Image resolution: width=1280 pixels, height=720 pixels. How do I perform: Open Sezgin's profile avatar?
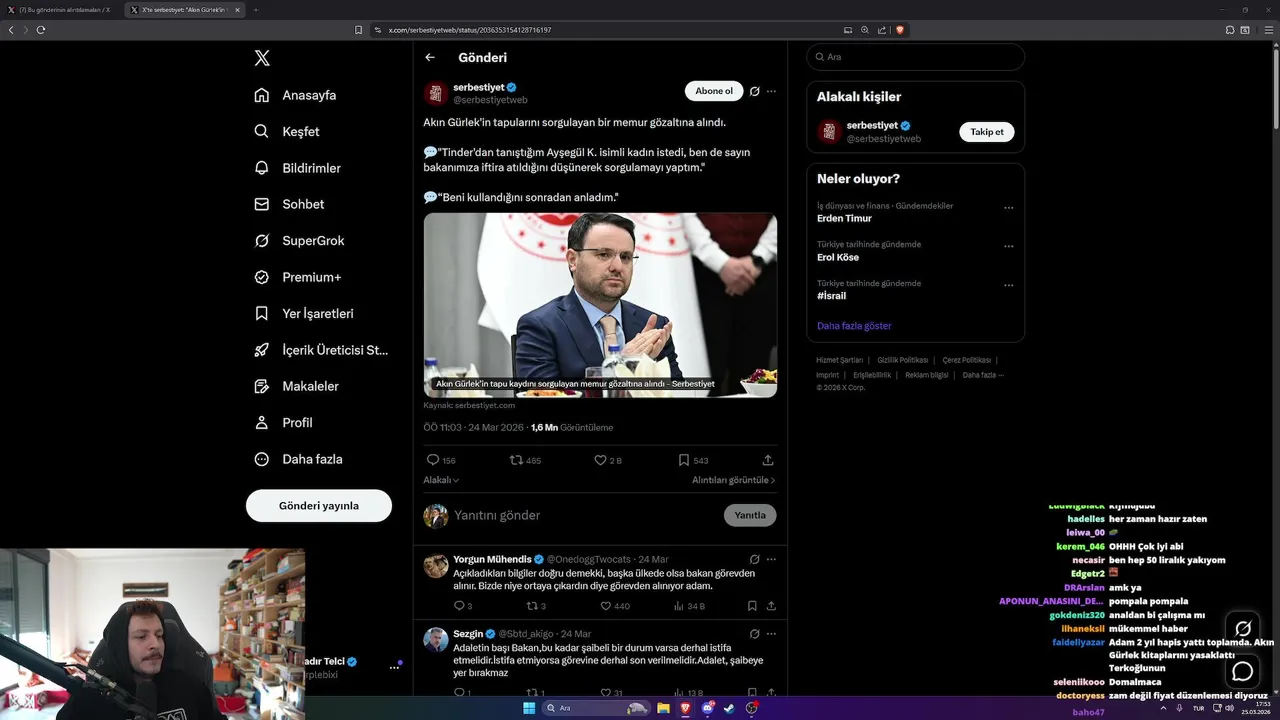tap(436, 640)
